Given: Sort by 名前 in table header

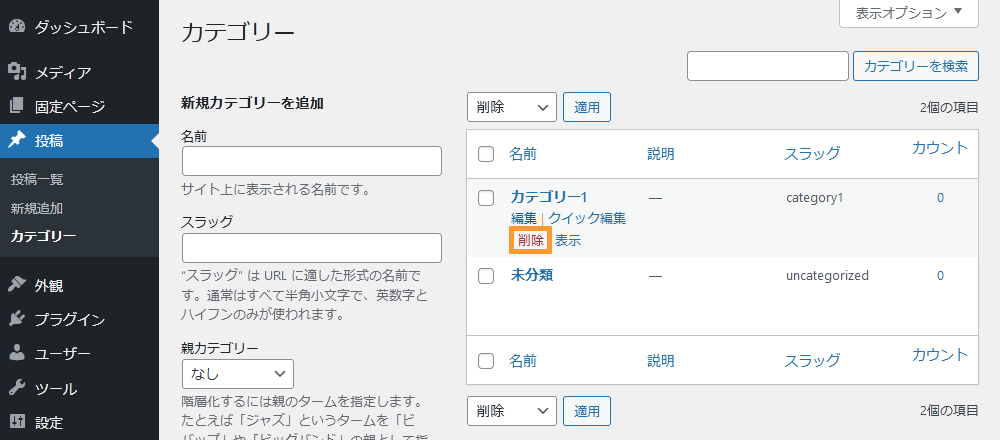Looking at the screenshot, I should (x=523, y=154).
